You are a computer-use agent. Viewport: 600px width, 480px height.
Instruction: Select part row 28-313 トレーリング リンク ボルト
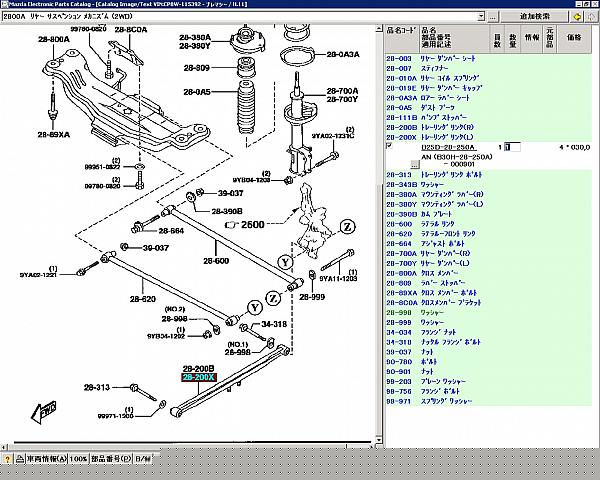pos(488,175)
